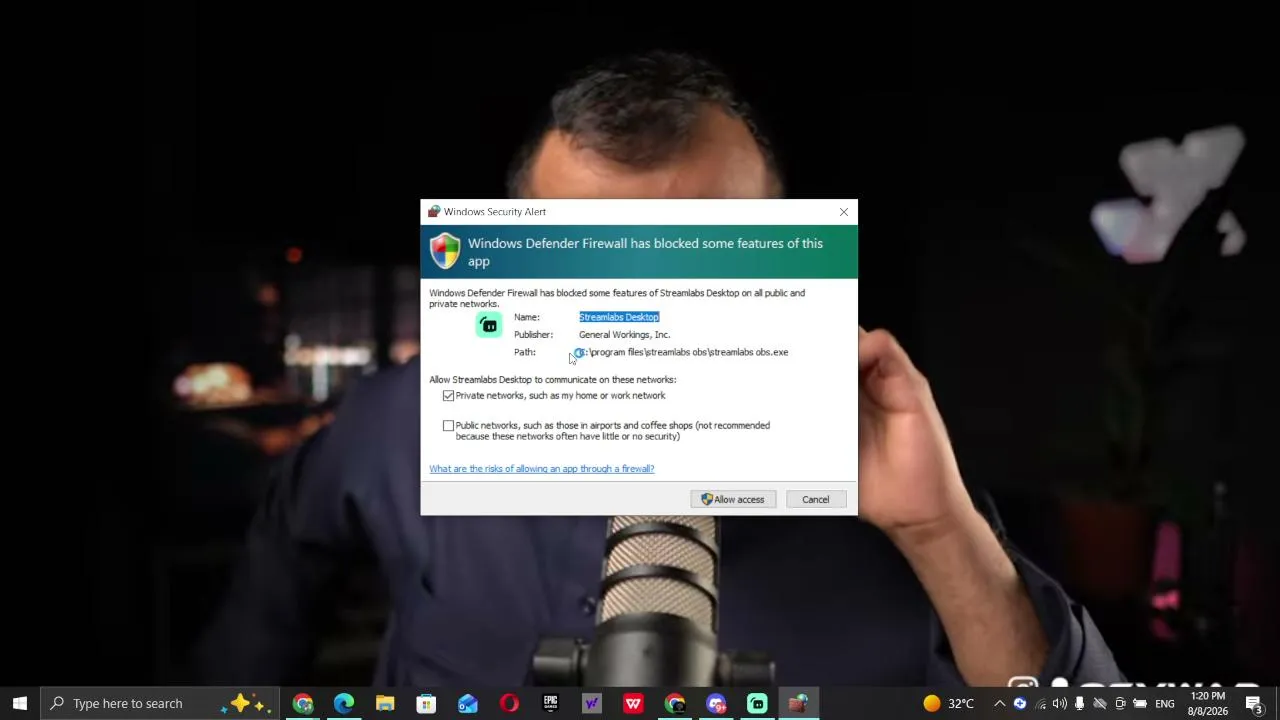Open the Windows Start menu
Screen dimensions: 1280x720
click(x=20, y=703)
